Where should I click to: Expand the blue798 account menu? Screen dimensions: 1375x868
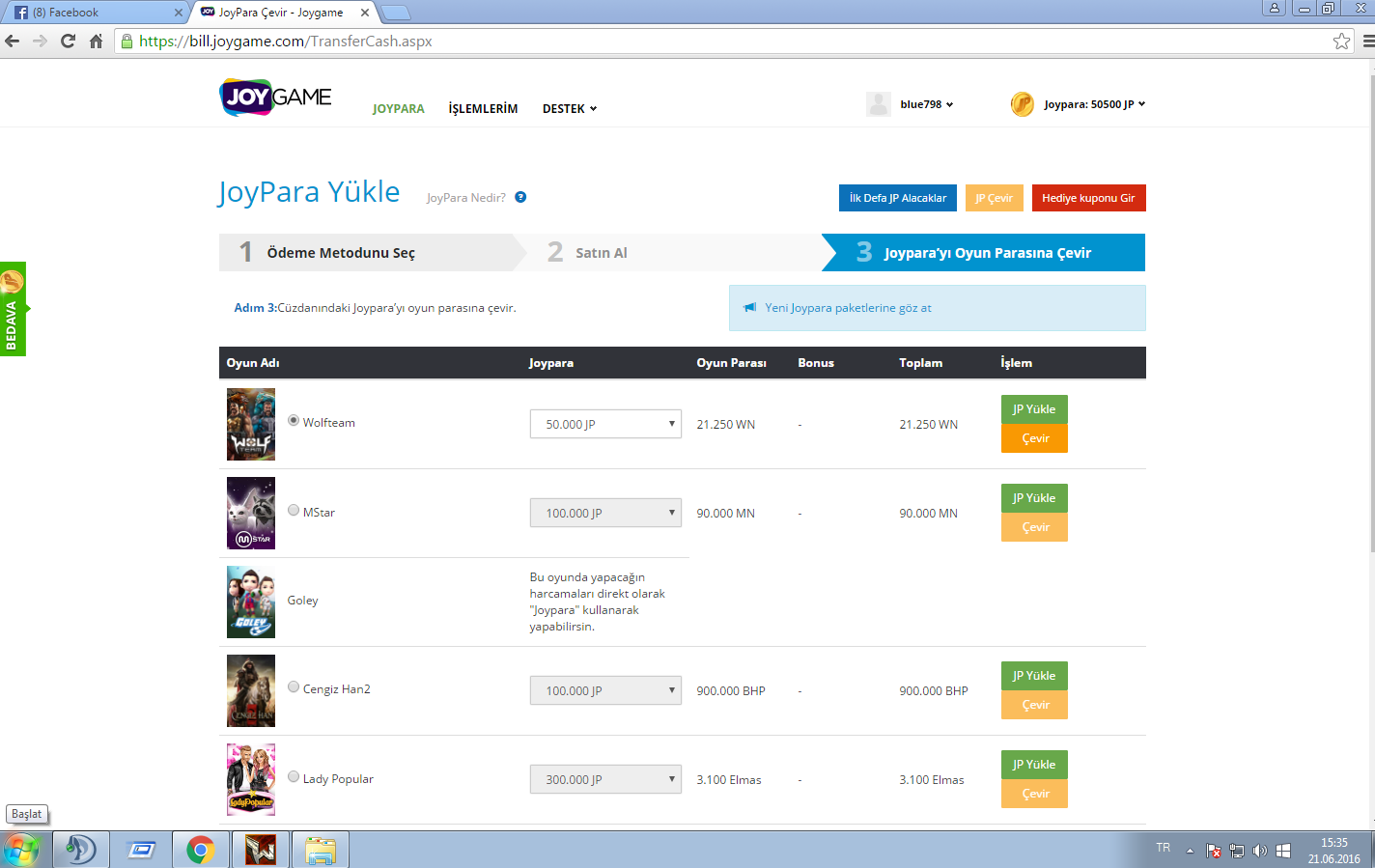pyautogui.click(x=927, y=104)
